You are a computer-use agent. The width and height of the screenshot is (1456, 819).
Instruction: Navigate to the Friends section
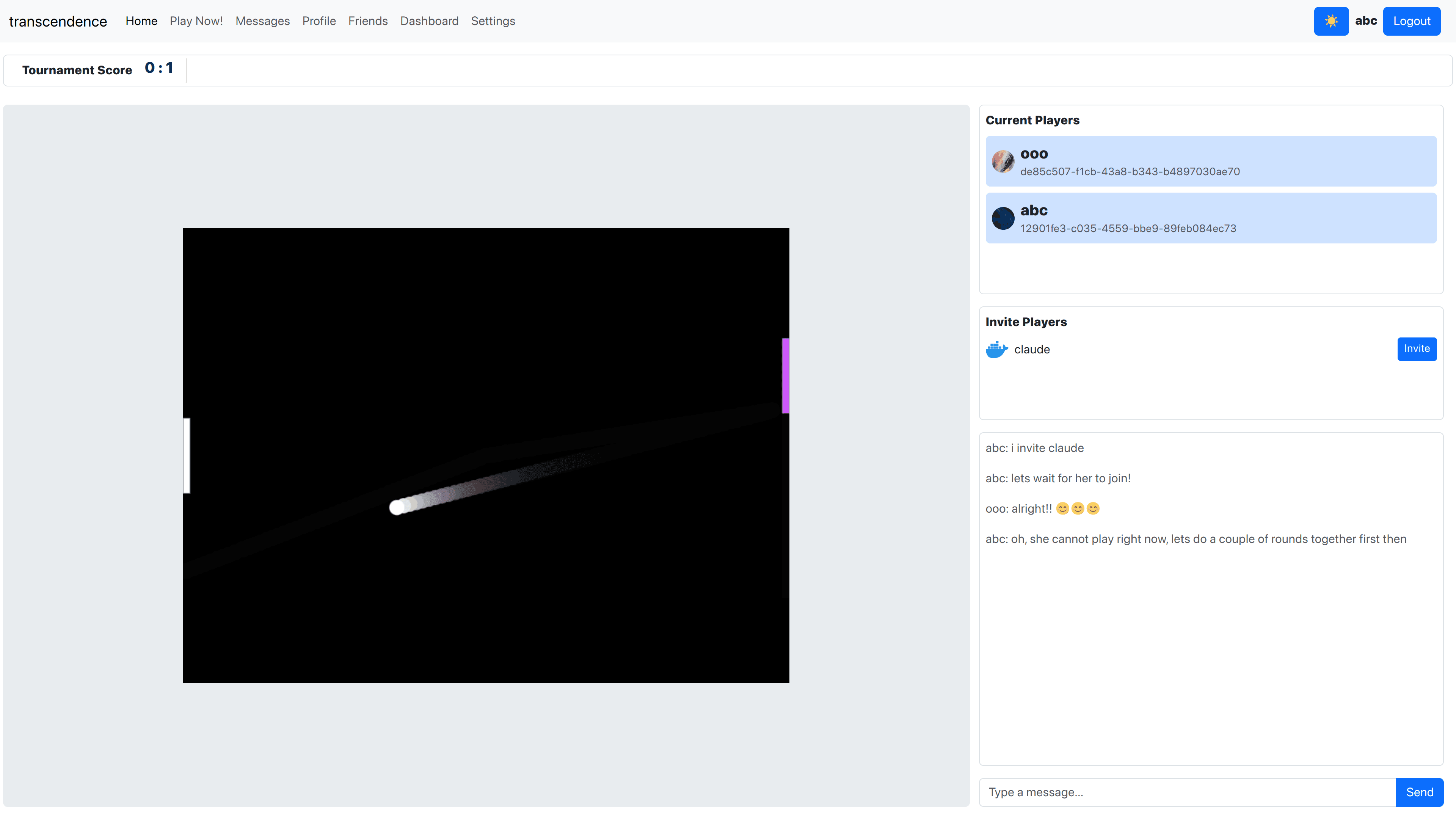pyautogui.click(x=368, y=21)
